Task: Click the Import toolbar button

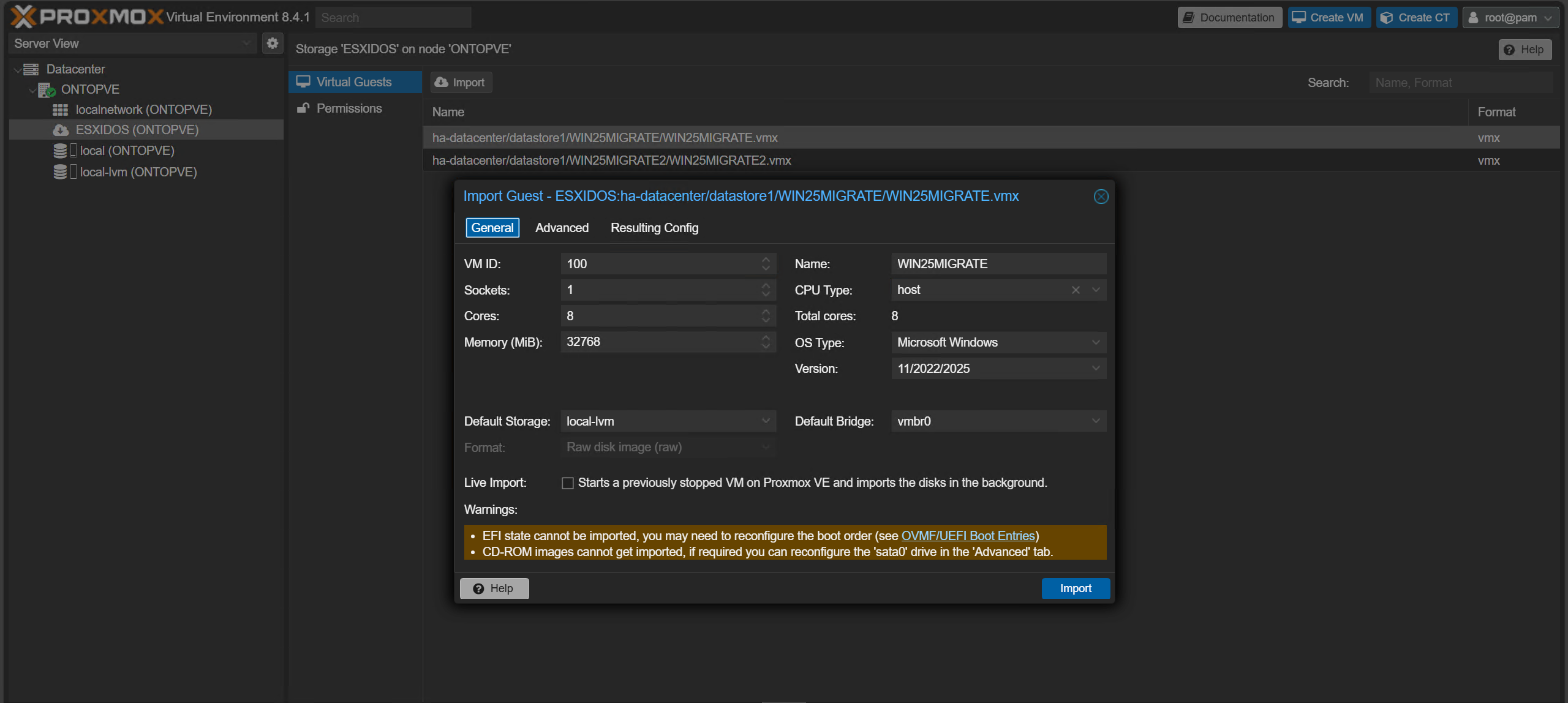Action: [461, 83]
